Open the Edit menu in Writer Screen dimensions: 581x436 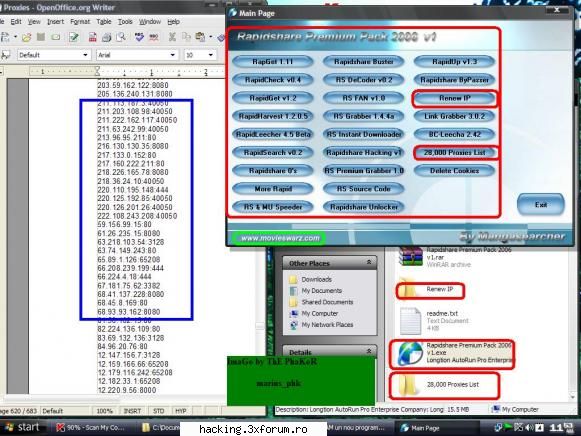tap(16, 22)
